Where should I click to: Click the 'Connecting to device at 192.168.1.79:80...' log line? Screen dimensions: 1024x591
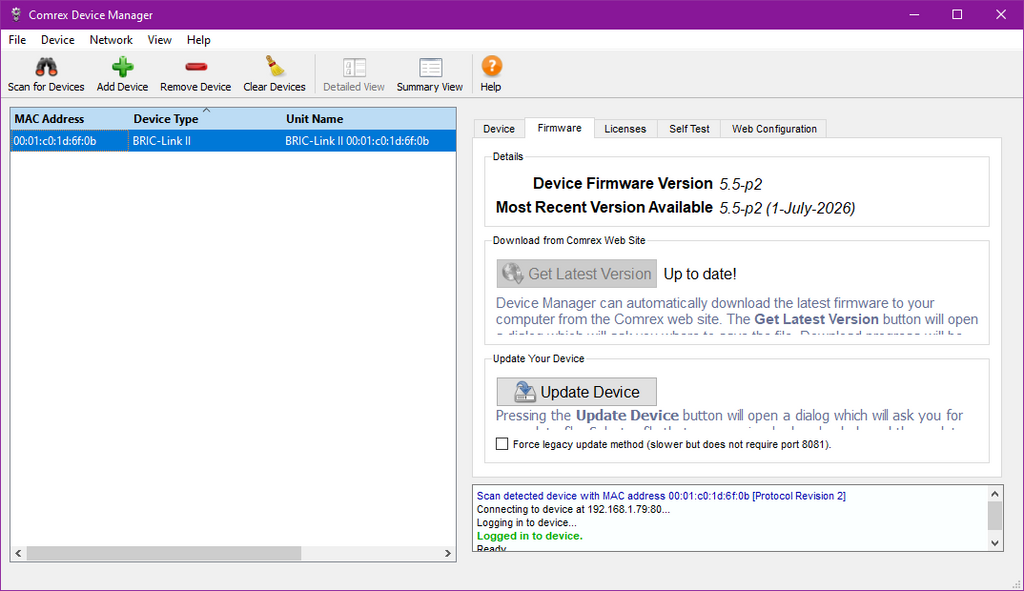[x=573, y=509]
